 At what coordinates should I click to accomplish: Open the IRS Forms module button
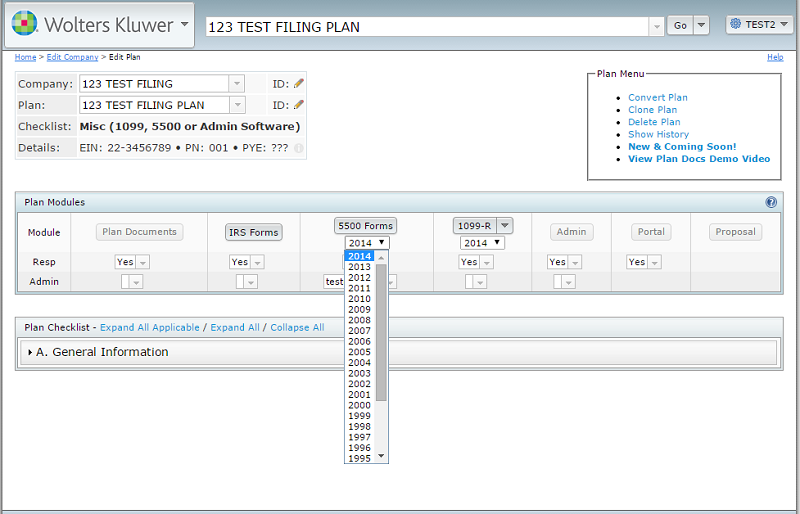click(x=254, y=232)
